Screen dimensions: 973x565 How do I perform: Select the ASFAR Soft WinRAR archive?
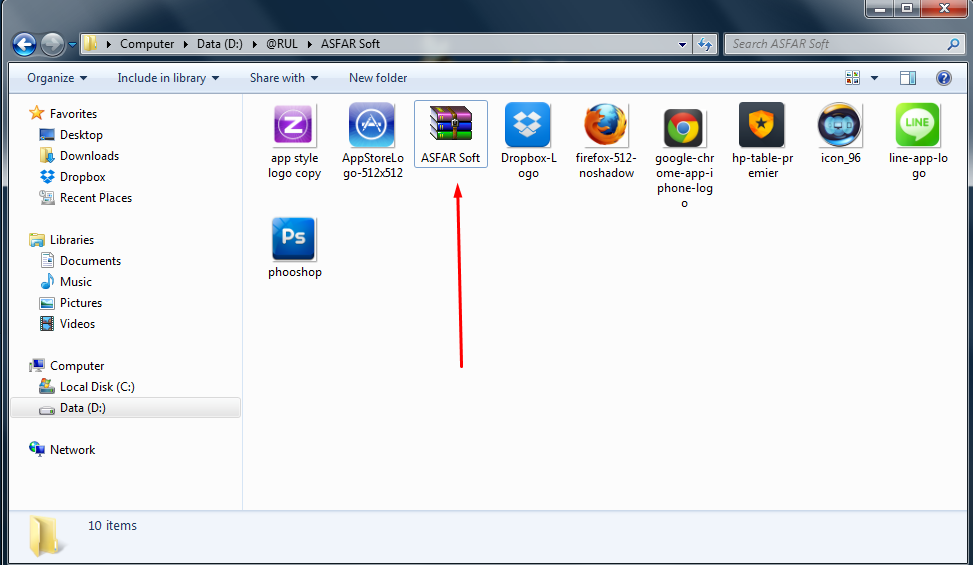pos(451,134)
